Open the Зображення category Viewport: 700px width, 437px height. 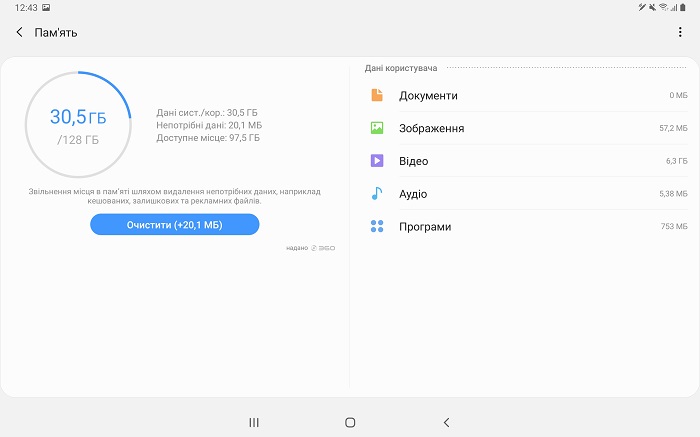[529, 128]
